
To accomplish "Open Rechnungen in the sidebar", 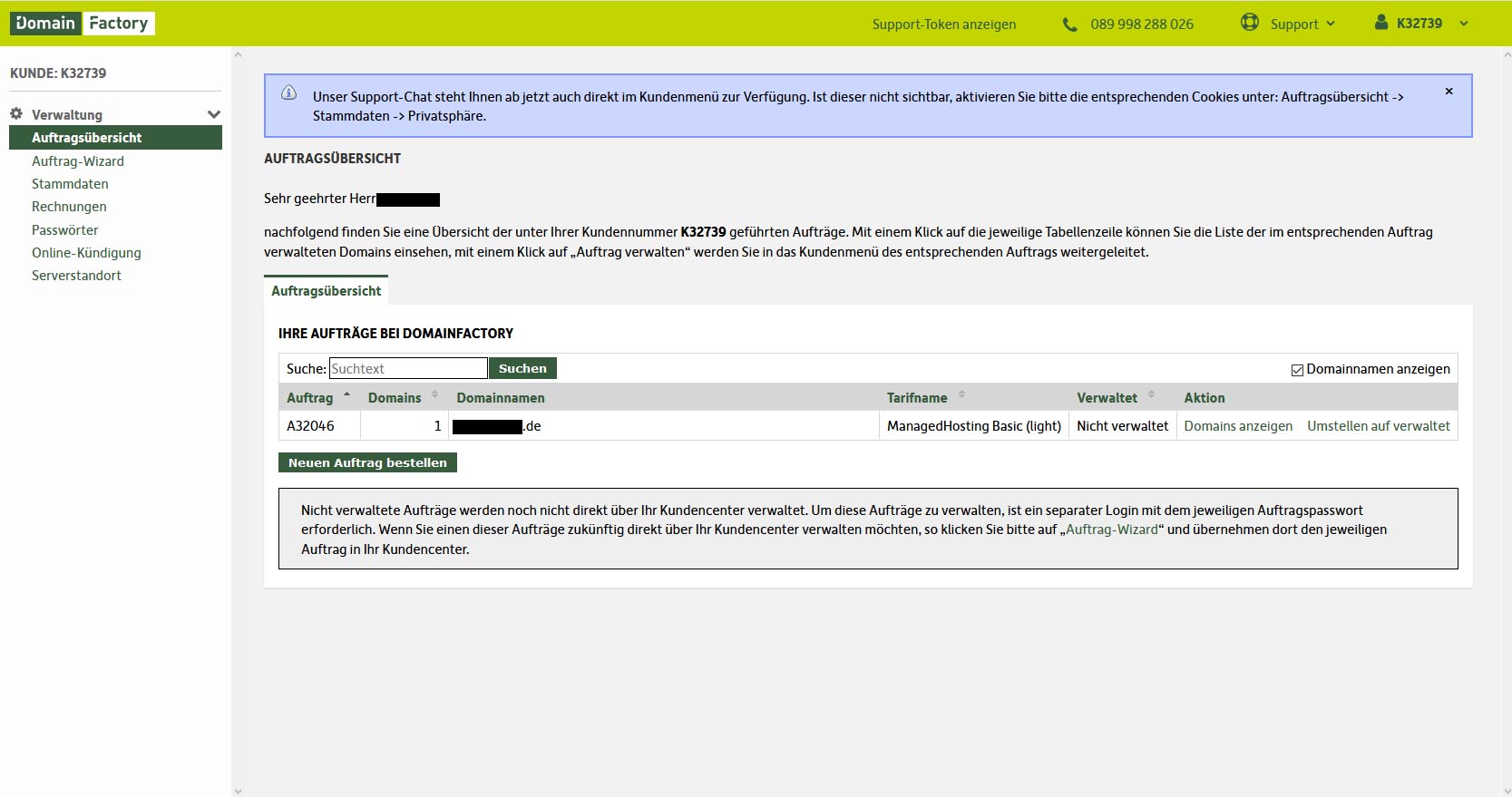I will click(x=69, y=207).
